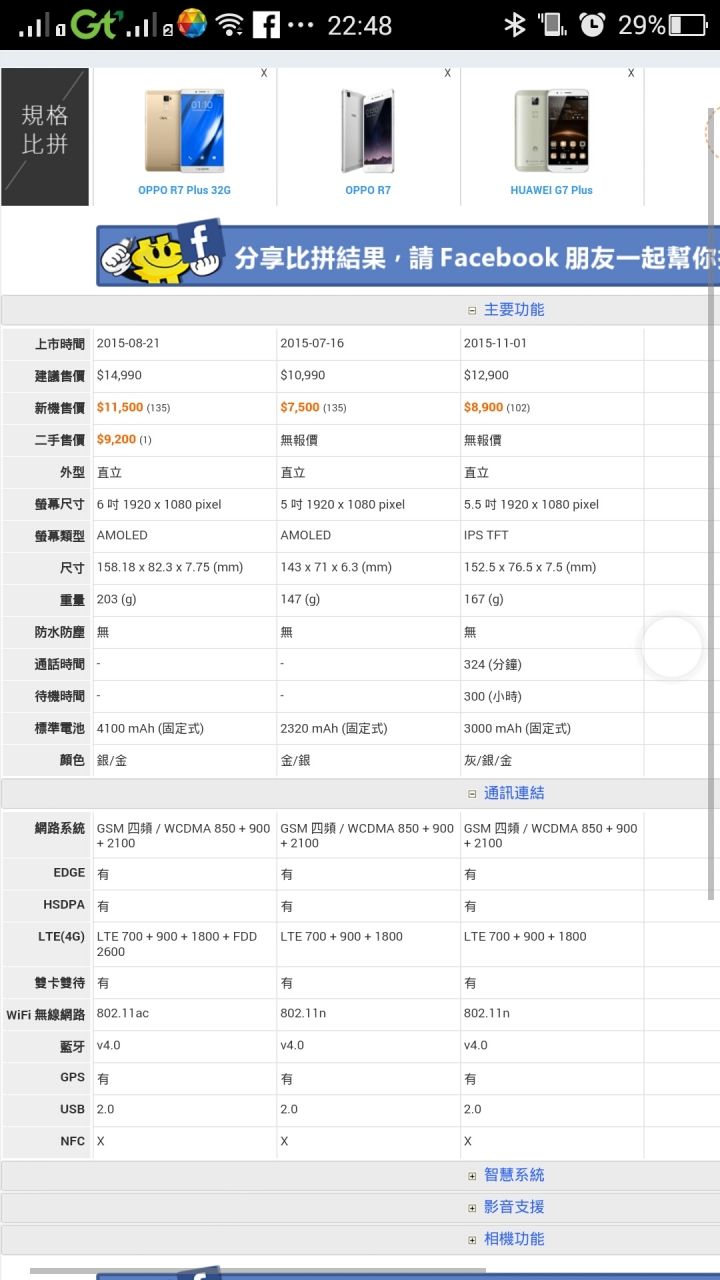Image resolution: width=720 pixels, height=1280 pixels.
Task: Tap the 規格比拼 logo tile
Action: click(45, 137)
